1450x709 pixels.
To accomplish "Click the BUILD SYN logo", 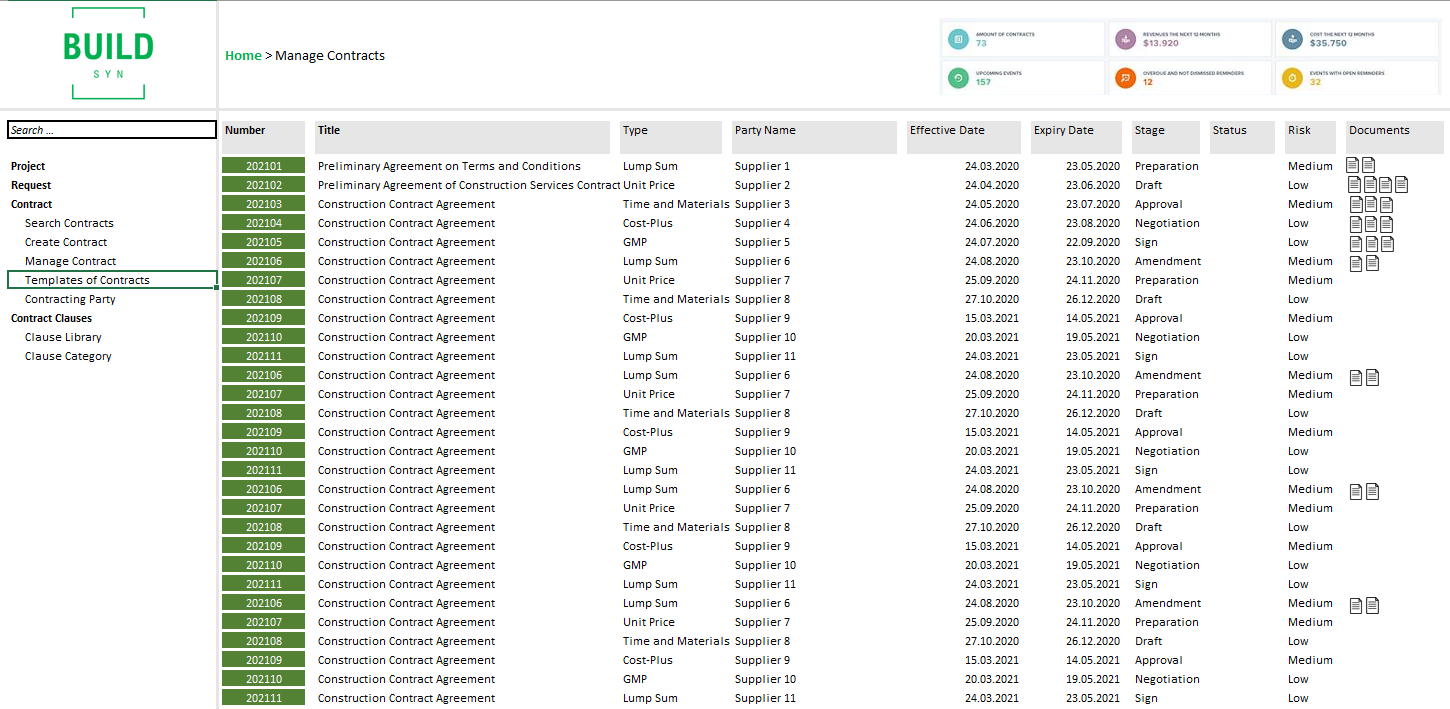I will [x=108, y=53].
